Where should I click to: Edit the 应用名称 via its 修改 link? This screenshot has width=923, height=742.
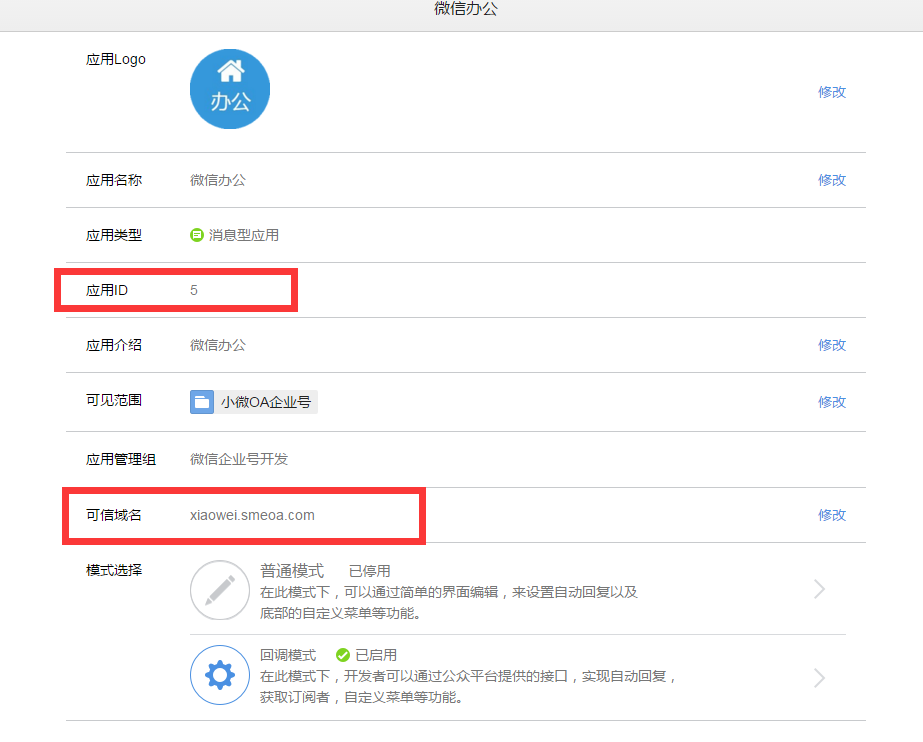(x=831, y=180)
